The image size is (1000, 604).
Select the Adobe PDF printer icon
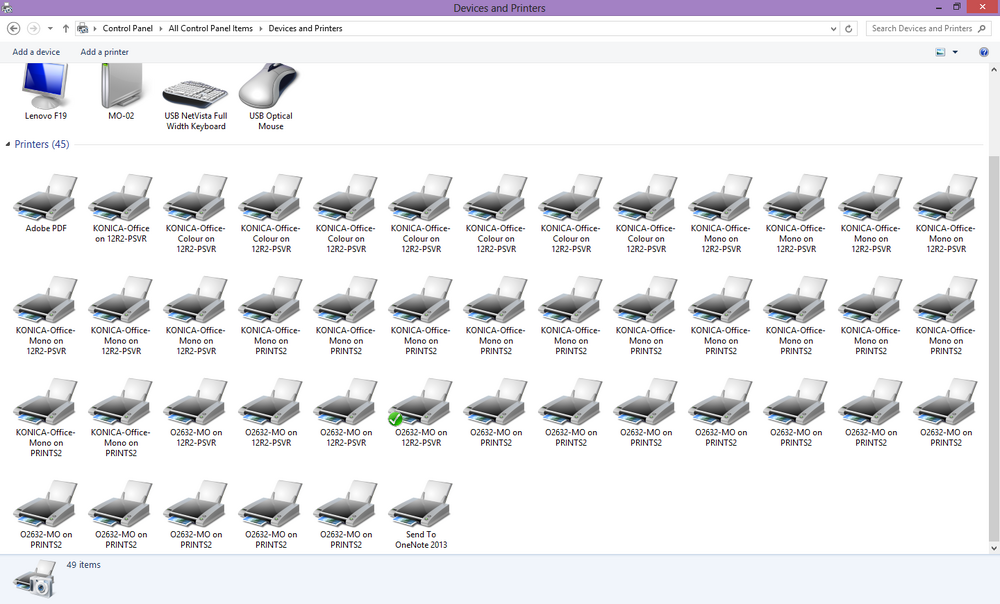[x=46, y=203]
